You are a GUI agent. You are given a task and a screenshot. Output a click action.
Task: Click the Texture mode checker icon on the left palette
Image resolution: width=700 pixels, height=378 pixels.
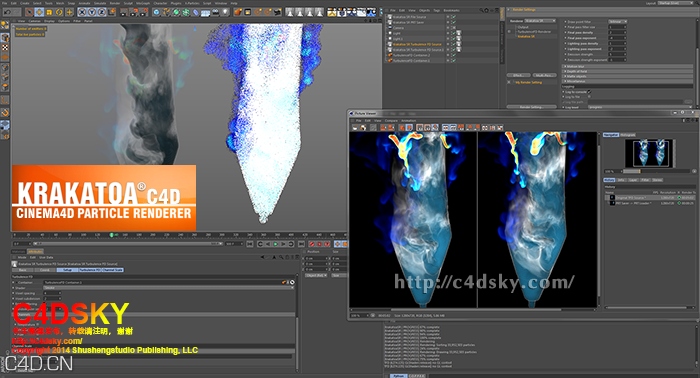pos(5,47)
